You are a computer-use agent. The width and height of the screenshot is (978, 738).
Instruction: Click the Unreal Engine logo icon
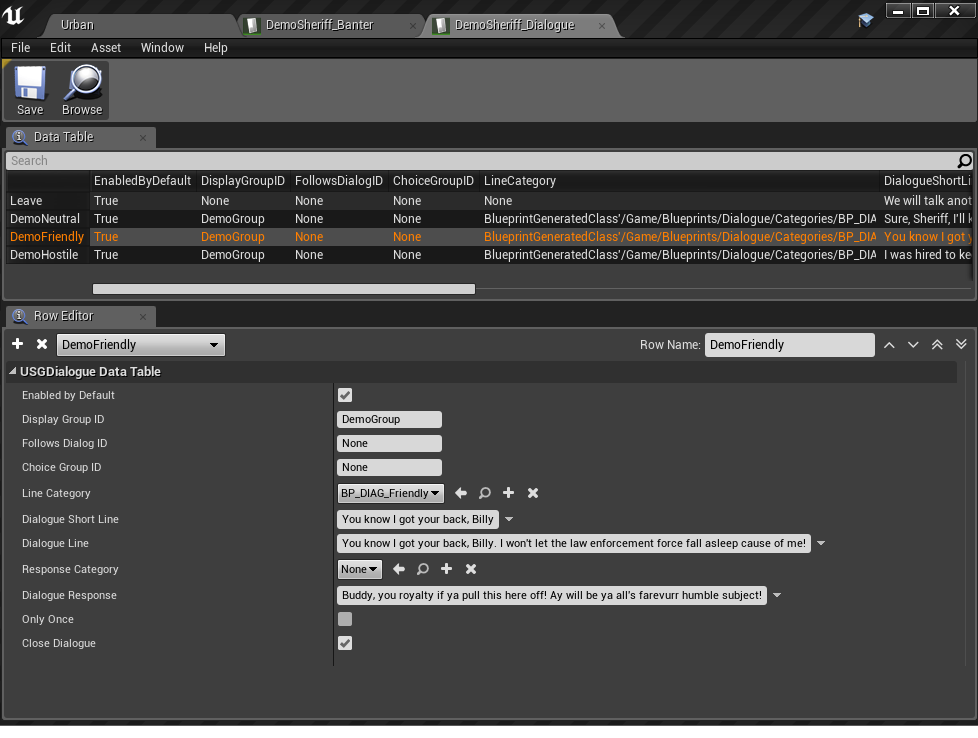click(x=13, y=14)
